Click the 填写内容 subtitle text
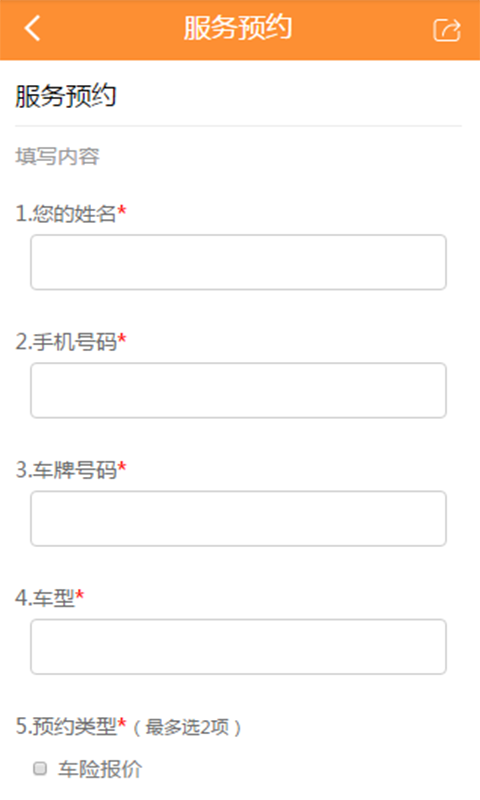 point(57,156)
